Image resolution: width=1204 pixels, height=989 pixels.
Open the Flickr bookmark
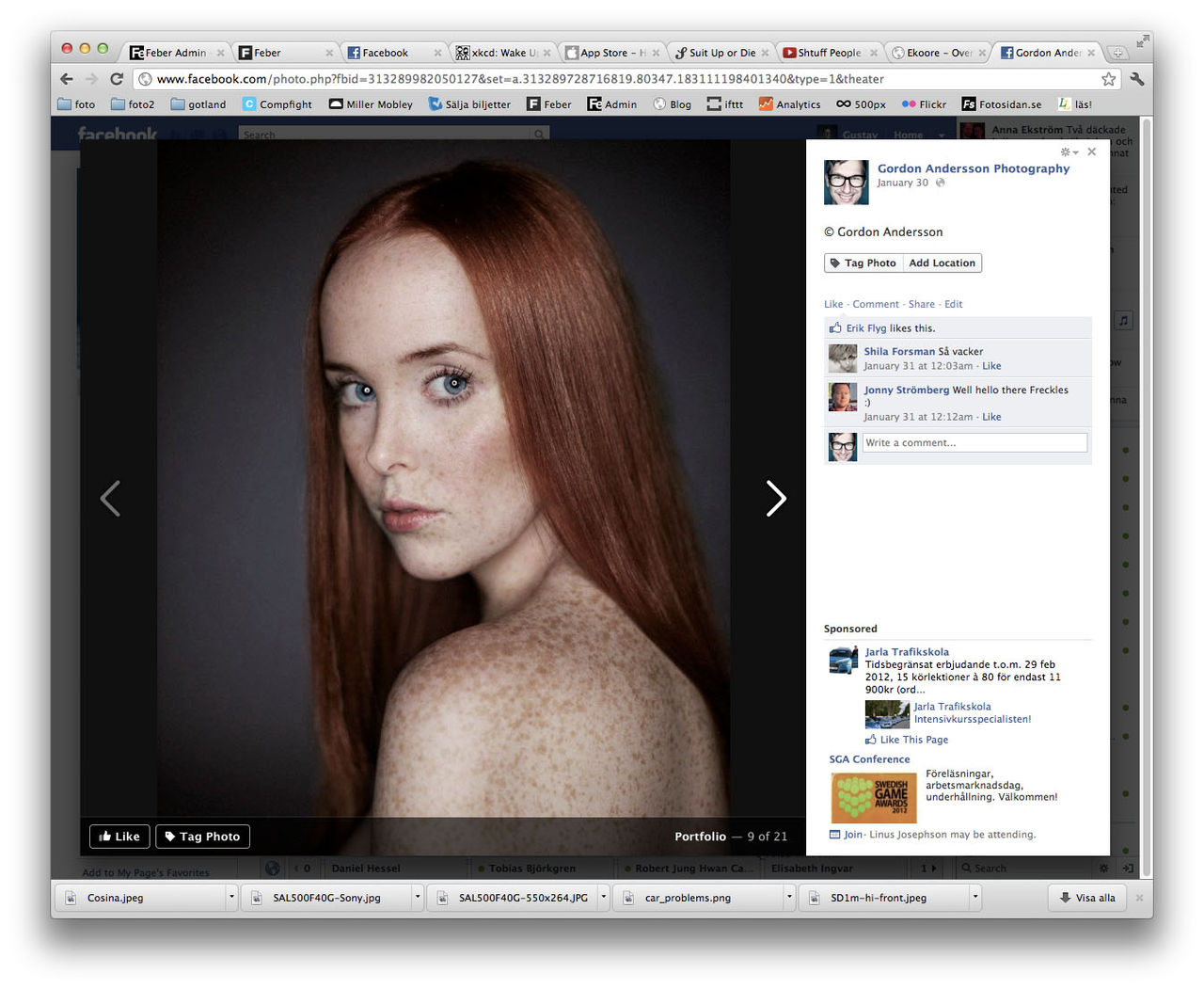(924, 104)
